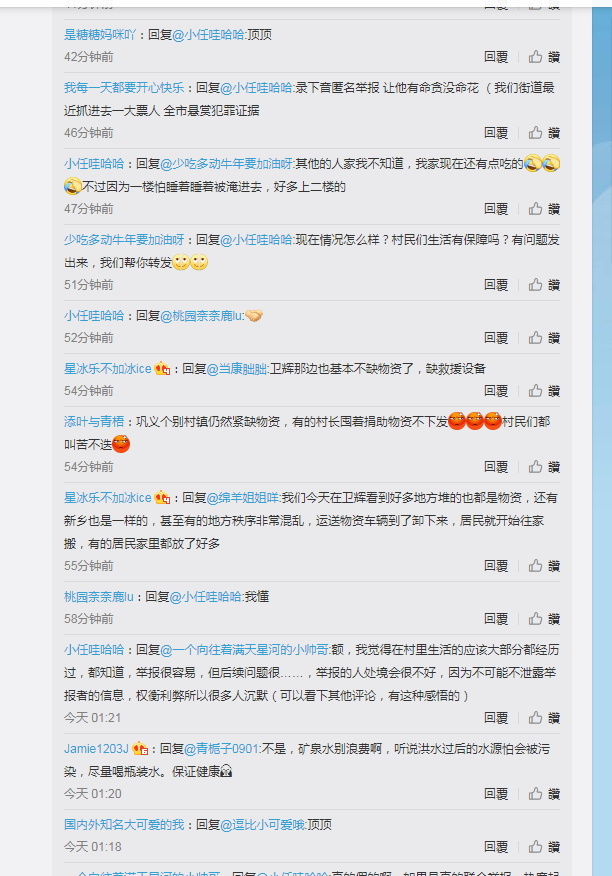Open the @绵羊姐姐咩 mention link

(x=243, y=498)
